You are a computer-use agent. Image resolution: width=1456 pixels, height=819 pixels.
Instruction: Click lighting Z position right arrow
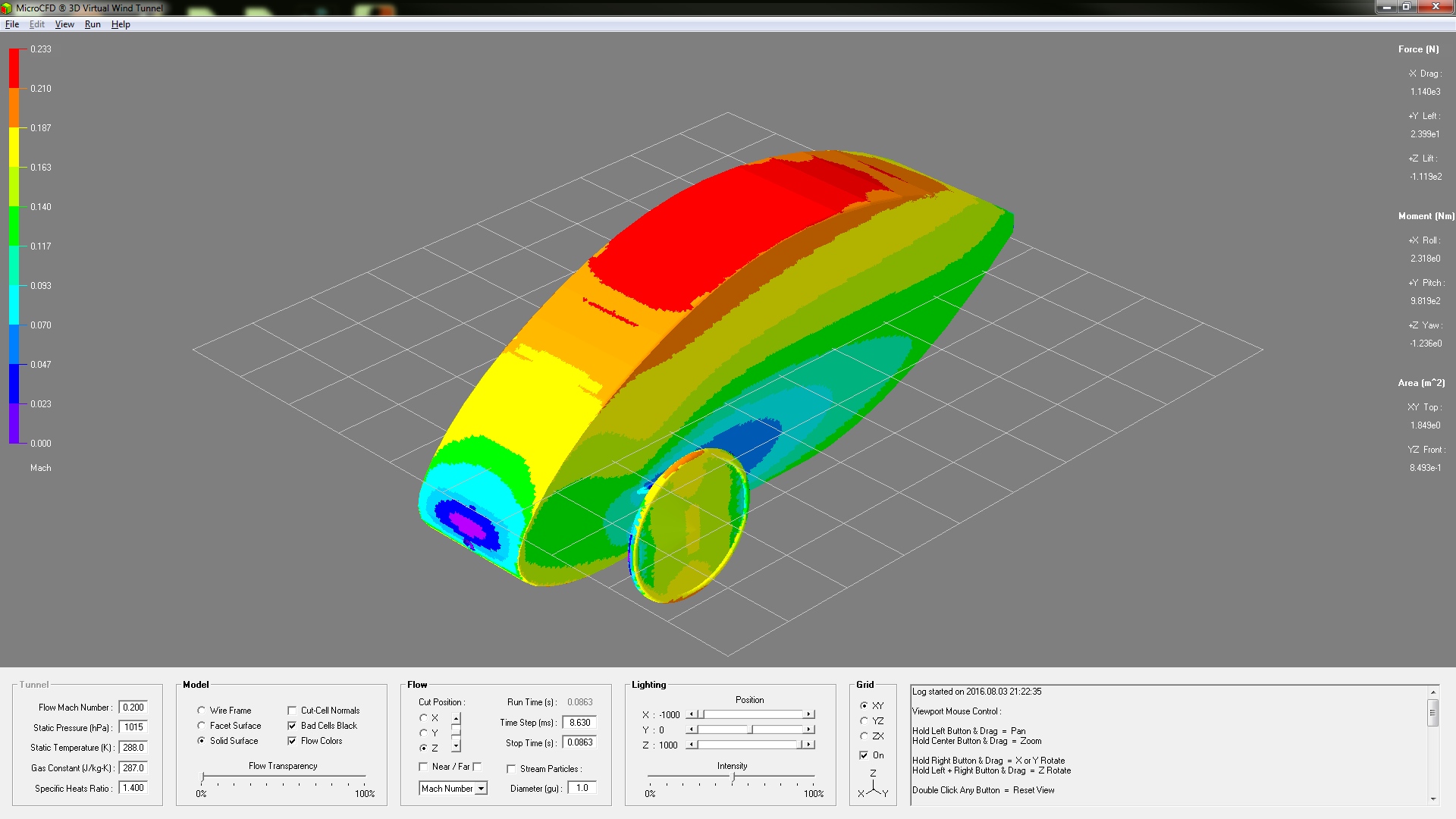[x=809, y=745]
